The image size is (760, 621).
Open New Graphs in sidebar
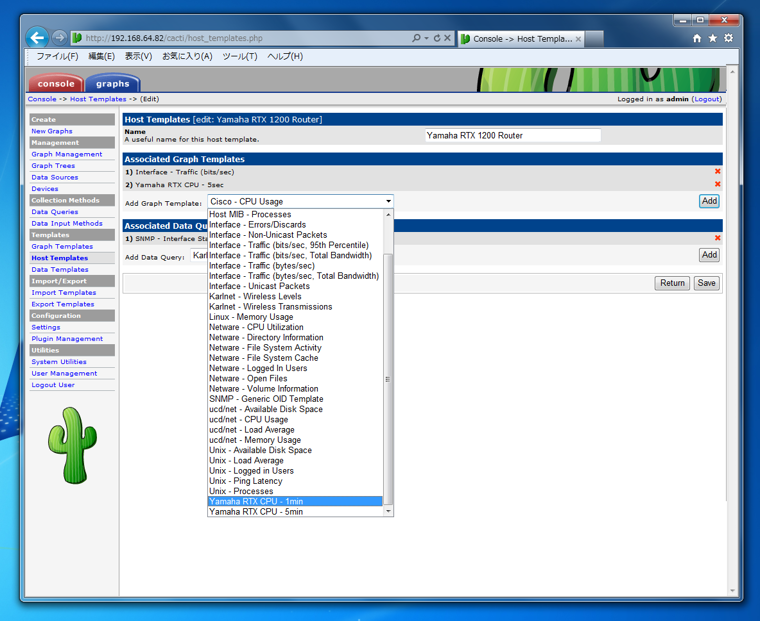tap(52, 131)
